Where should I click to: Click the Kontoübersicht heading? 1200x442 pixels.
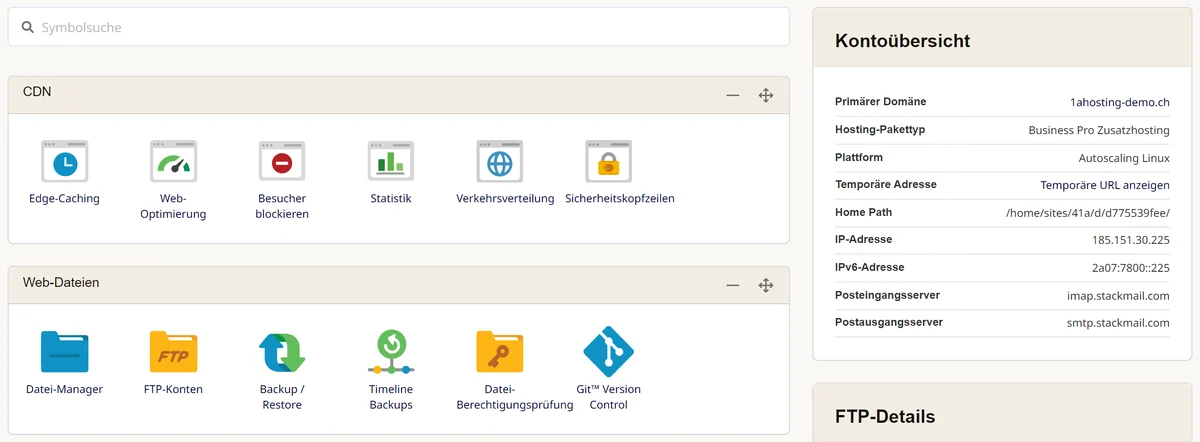(x=903, y=41)
